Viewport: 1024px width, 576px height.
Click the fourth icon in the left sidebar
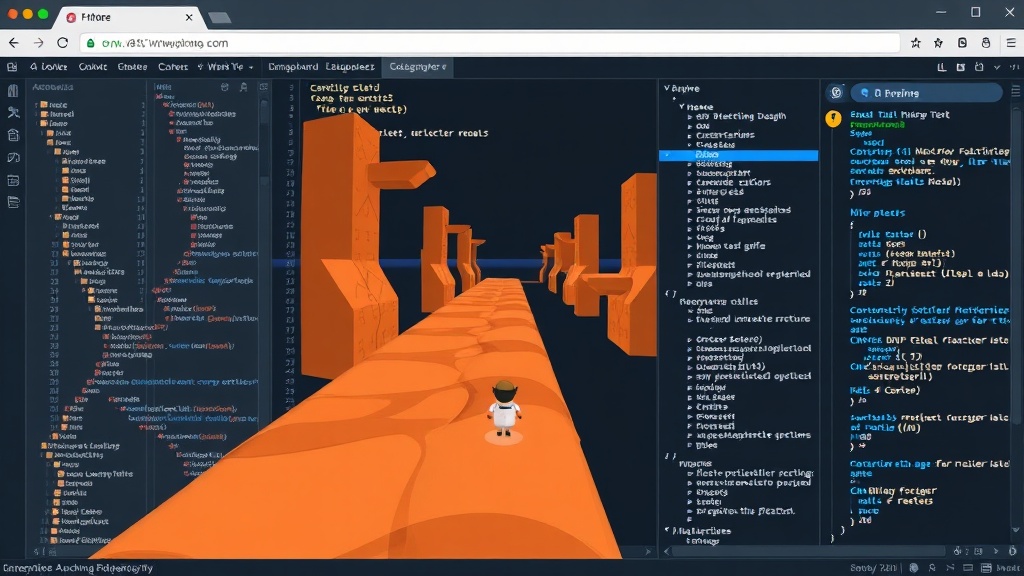pos(12,157)
